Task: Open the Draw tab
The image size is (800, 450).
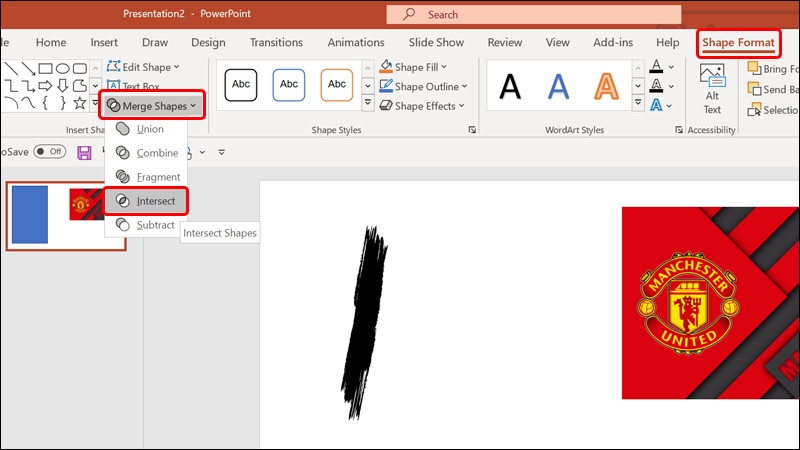Action: [155, 42]
